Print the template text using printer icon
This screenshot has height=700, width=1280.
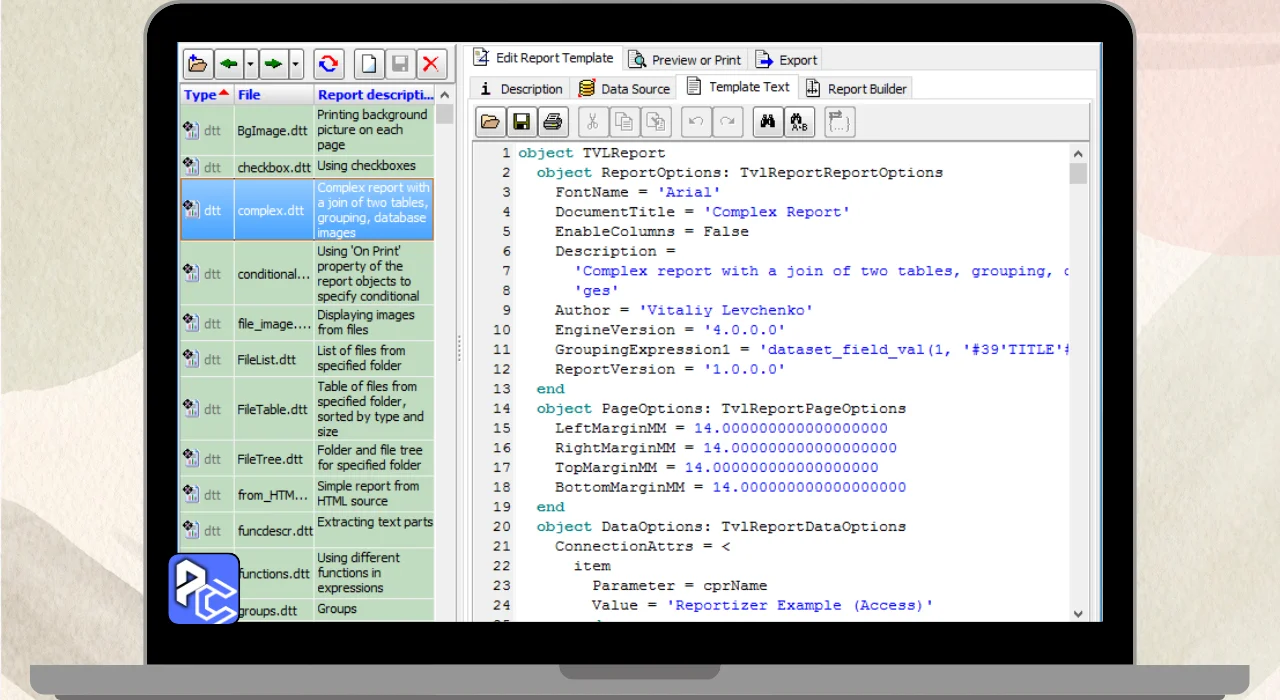552,122
